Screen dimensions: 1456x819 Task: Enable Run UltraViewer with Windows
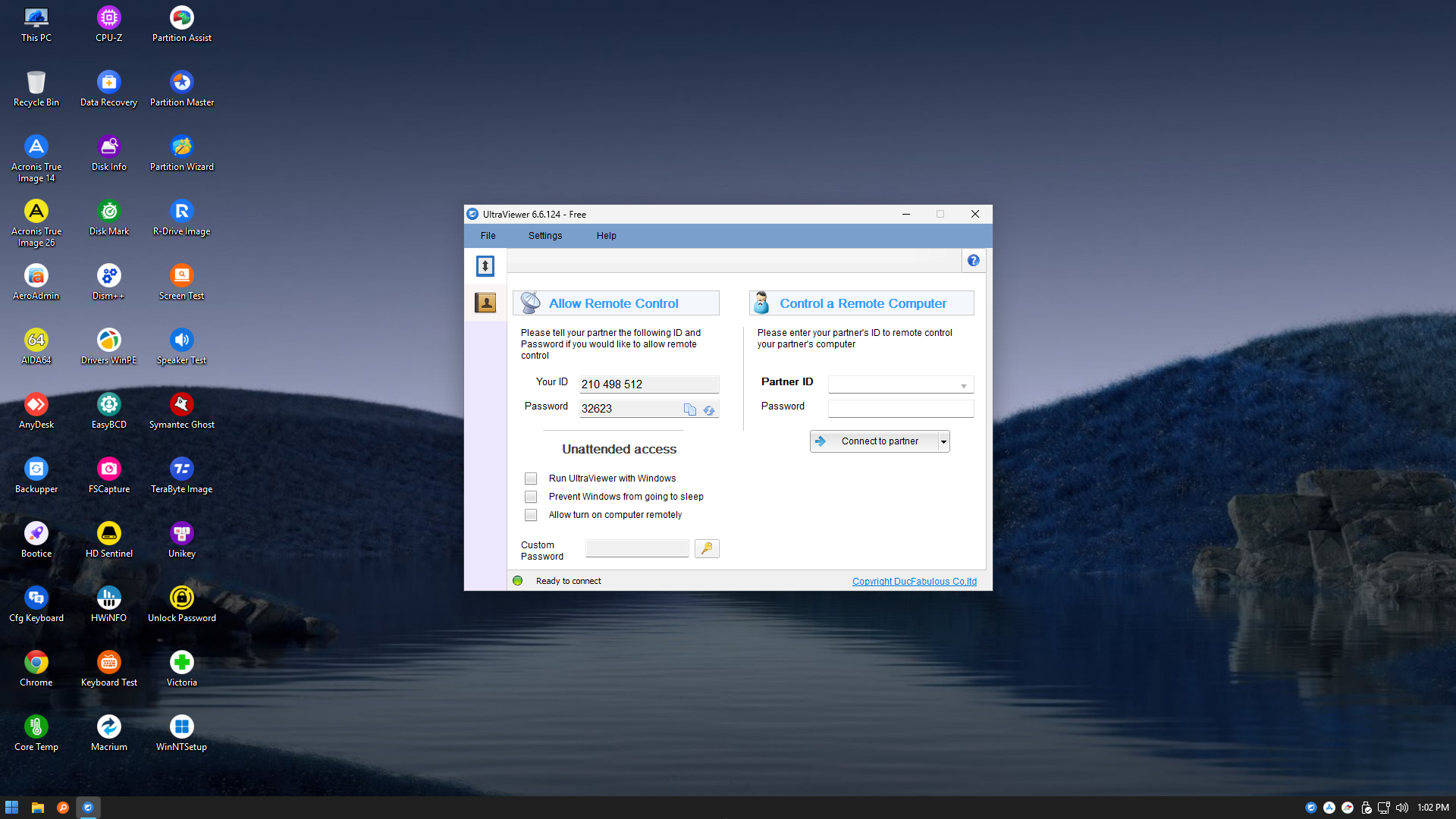coord(531,479)
